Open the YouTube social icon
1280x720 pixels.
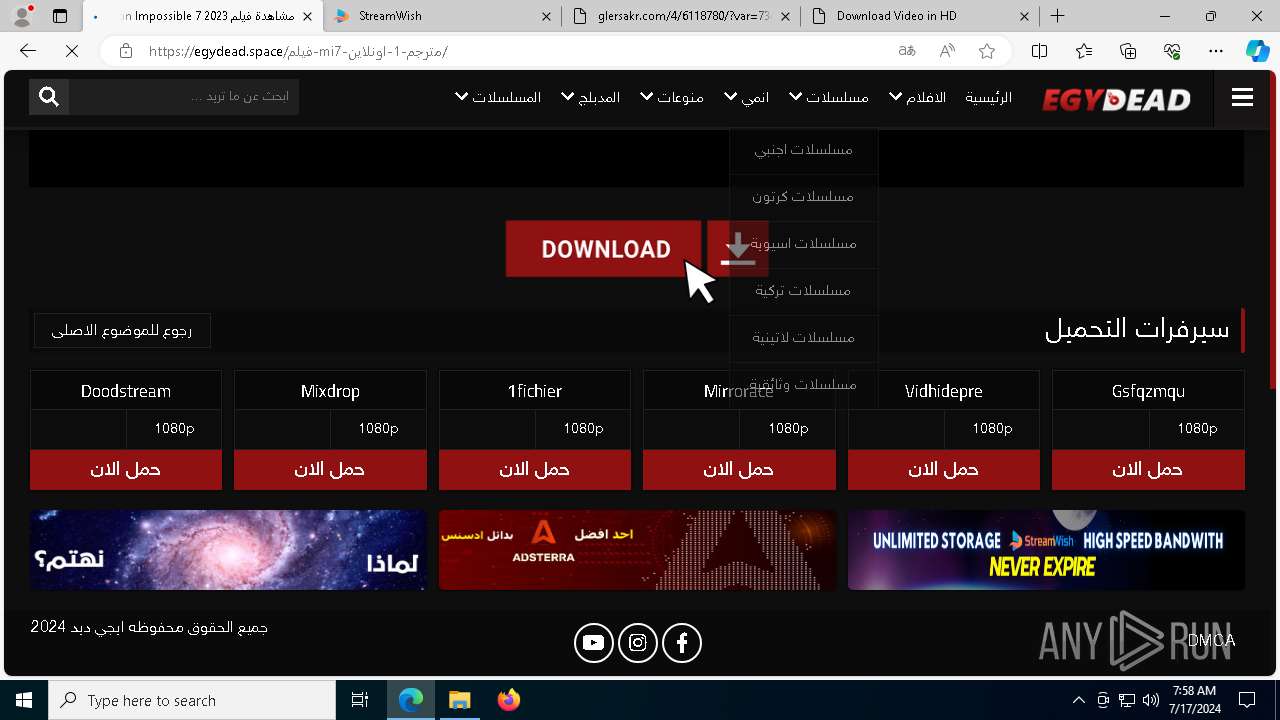593,643
